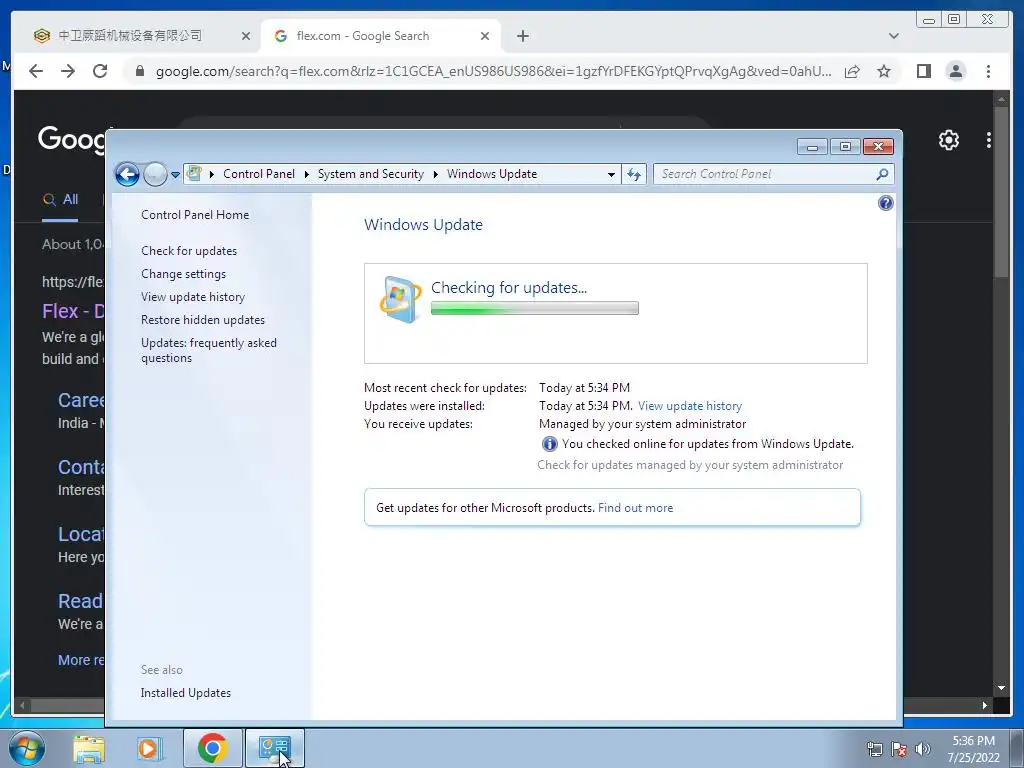The width and height of the screenshot is (1024, 768).
Task: Open Chrome's three-dot menu
Action: click(x=988, y=71)
